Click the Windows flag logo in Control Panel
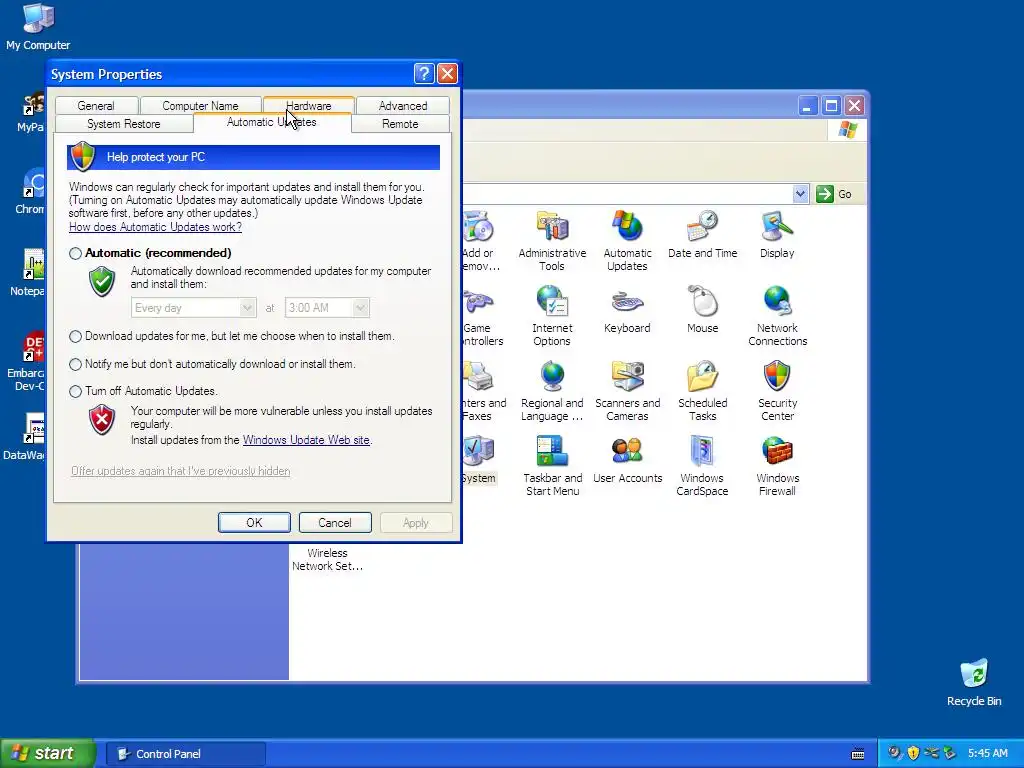The image size is (1024, 768). (847, 129)
